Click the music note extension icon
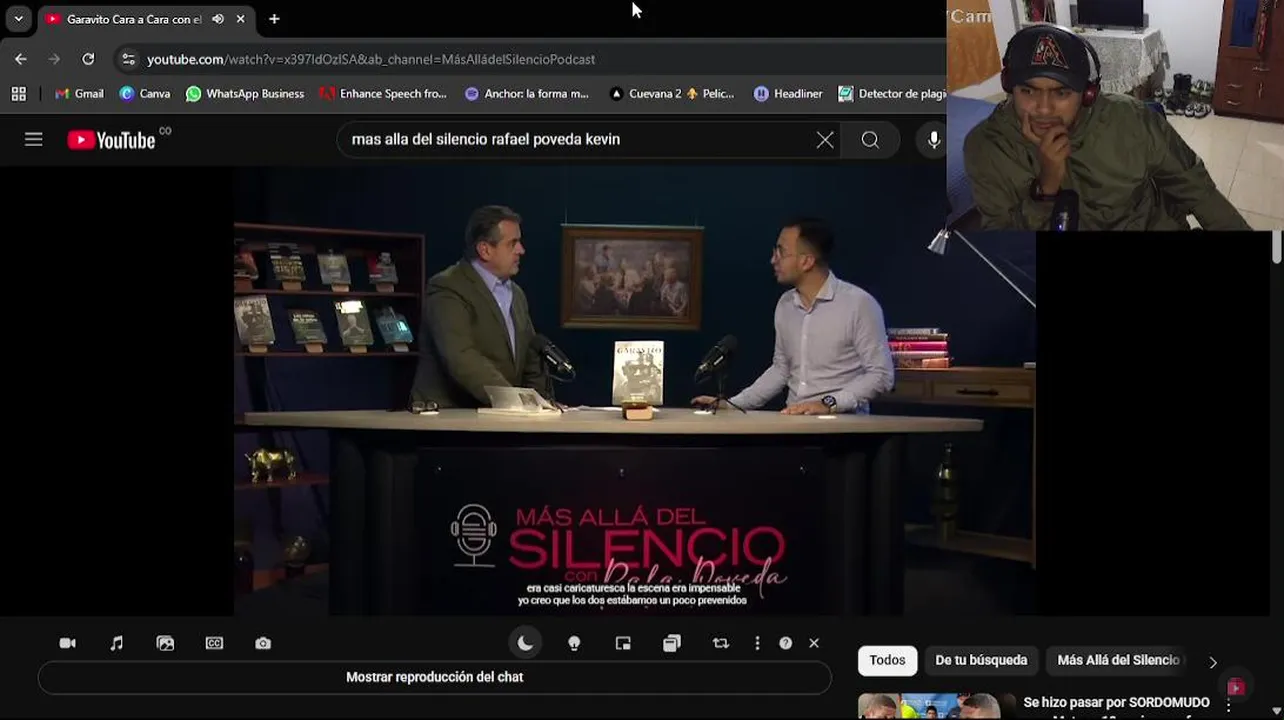1284x720 pixels. [116, 643]
